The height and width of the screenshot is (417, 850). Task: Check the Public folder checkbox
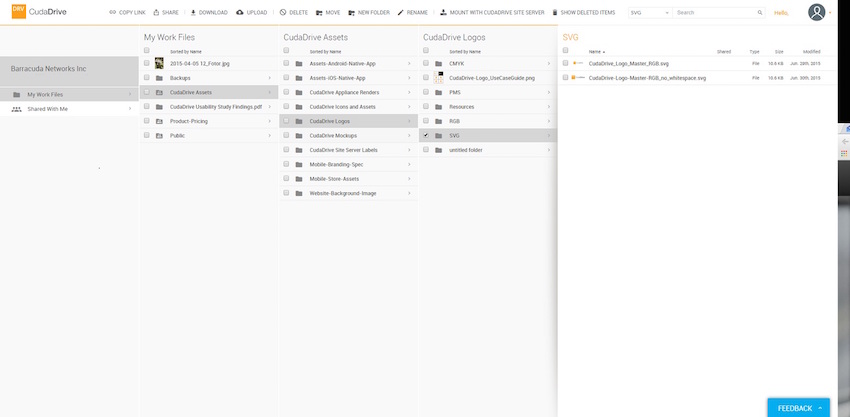(146, 135)
